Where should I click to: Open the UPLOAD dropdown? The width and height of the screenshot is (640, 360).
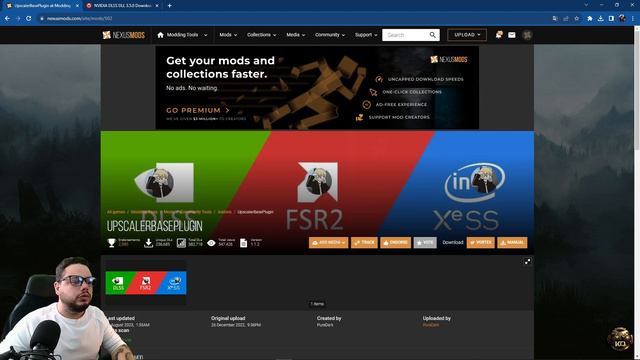tap(467, 35)
